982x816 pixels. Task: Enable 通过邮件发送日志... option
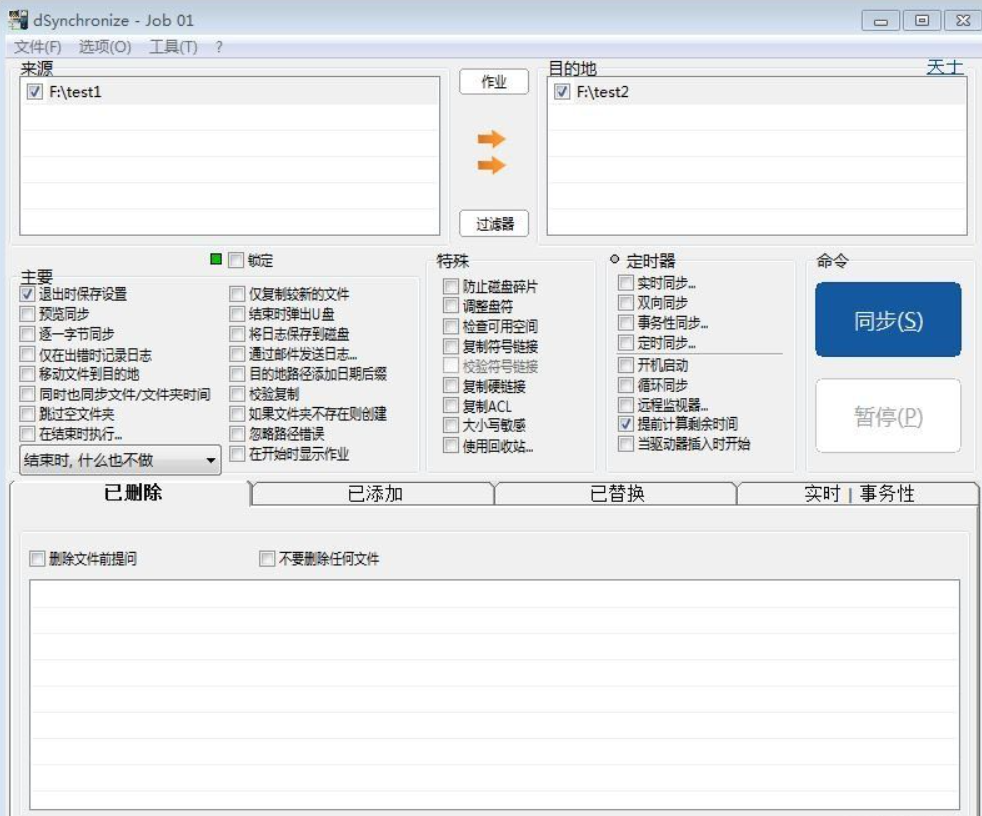pos(237,354)
